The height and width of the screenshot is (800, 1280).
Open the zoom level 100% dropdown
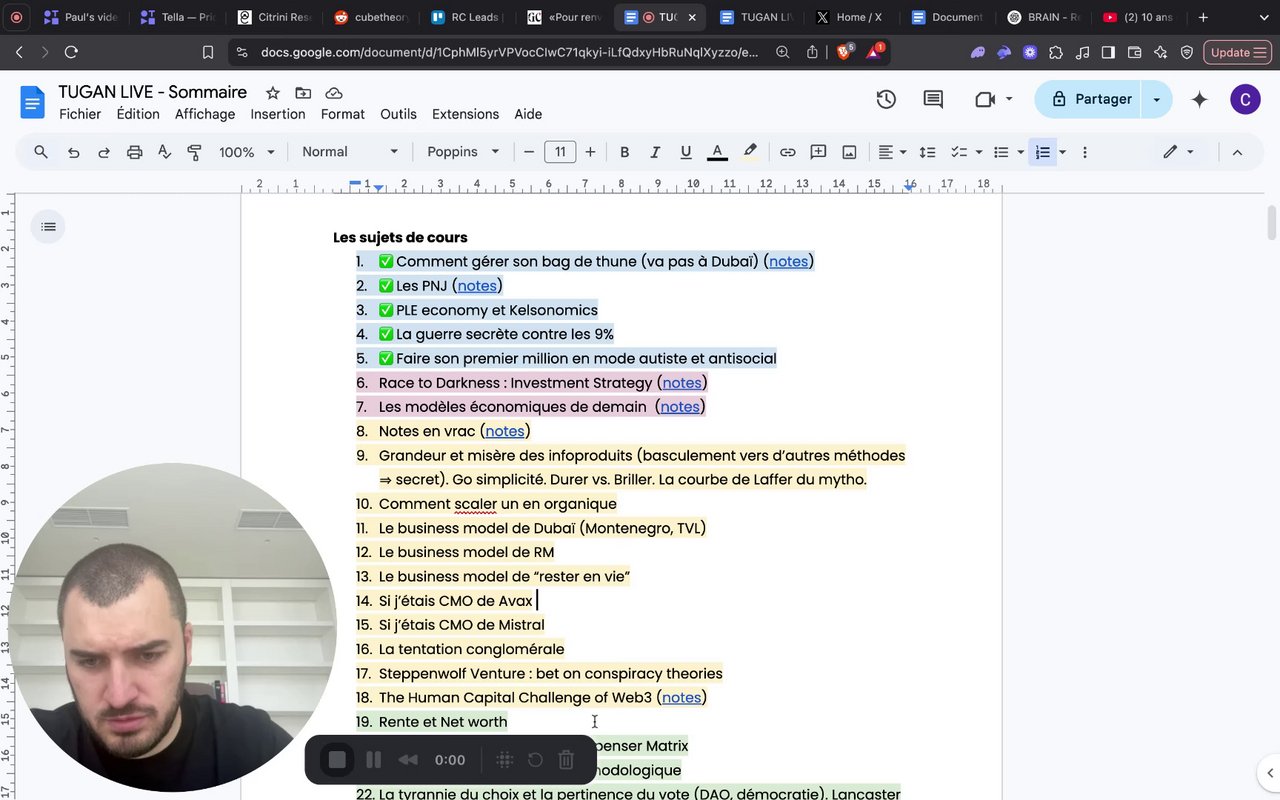247,152
